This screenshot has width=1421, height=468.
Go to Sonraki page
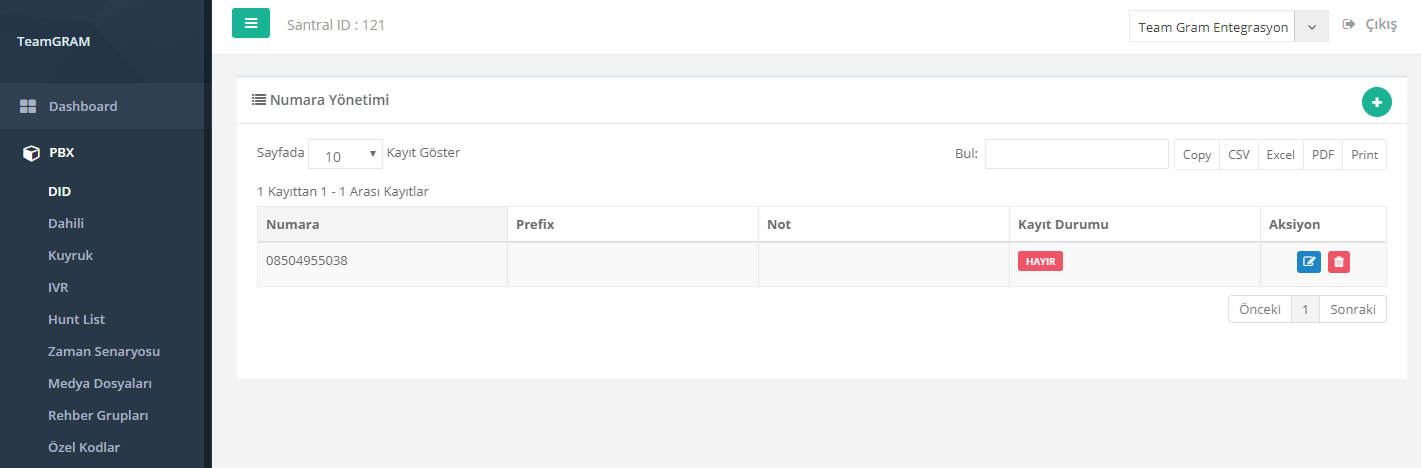1353,309
